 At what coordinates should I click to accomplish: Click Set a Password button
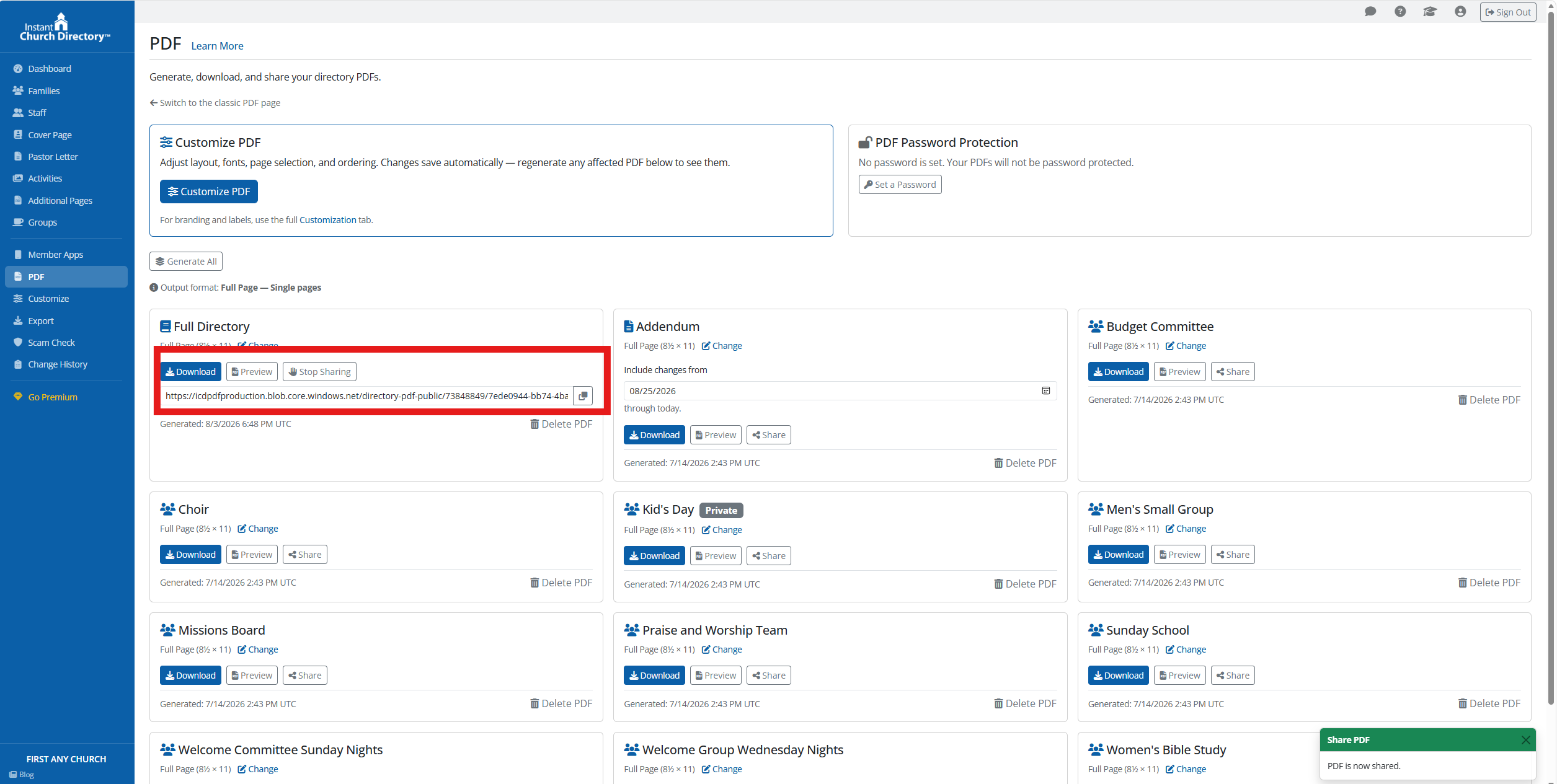[900, 185]
